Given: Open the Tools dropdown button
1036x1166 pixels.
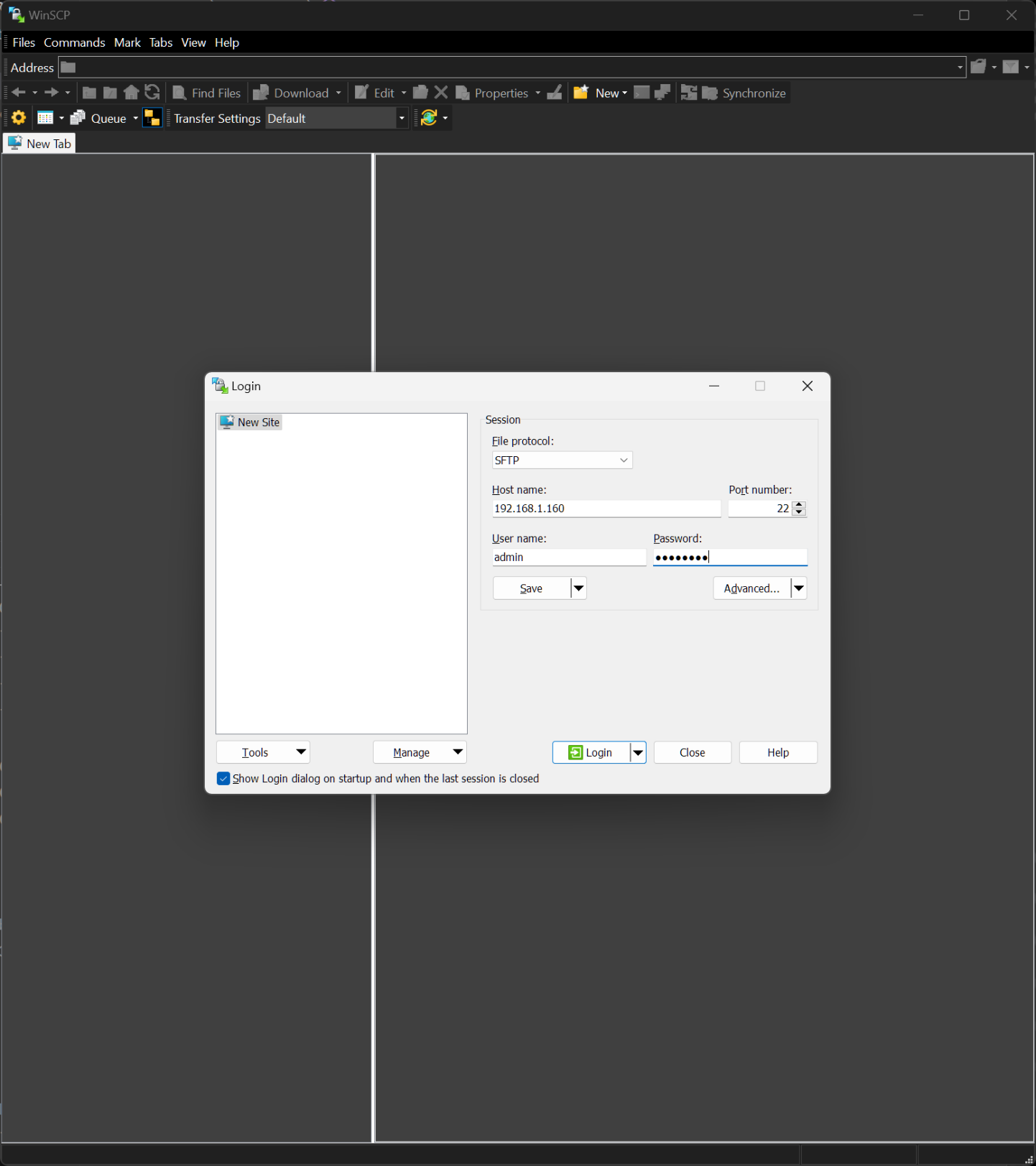Looking at the screenshot, I should [263, 752].
